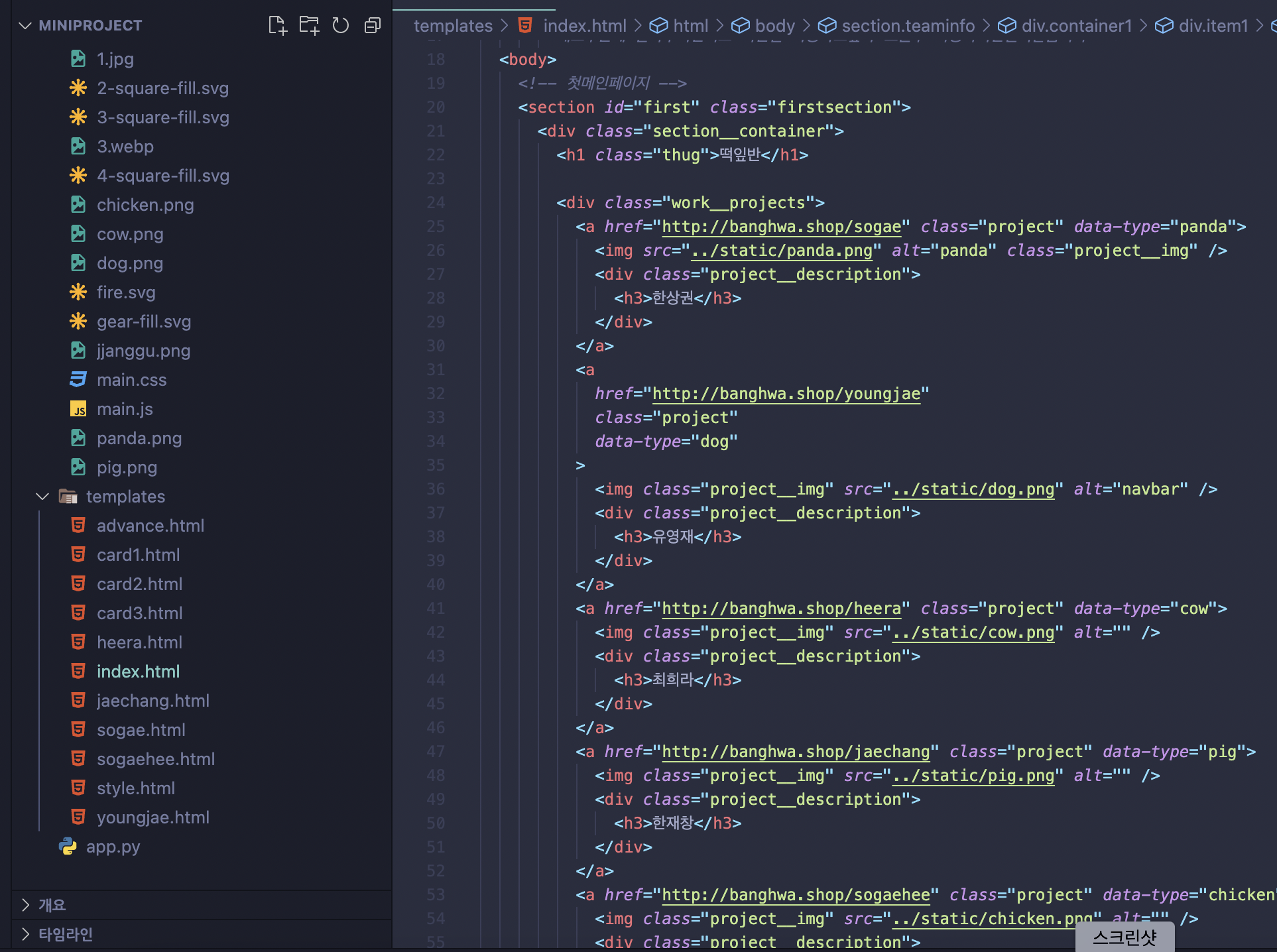The height and width of the screenshot is (952, 1277).
Task: Open fire.svg file
Action: pos(126,292)
